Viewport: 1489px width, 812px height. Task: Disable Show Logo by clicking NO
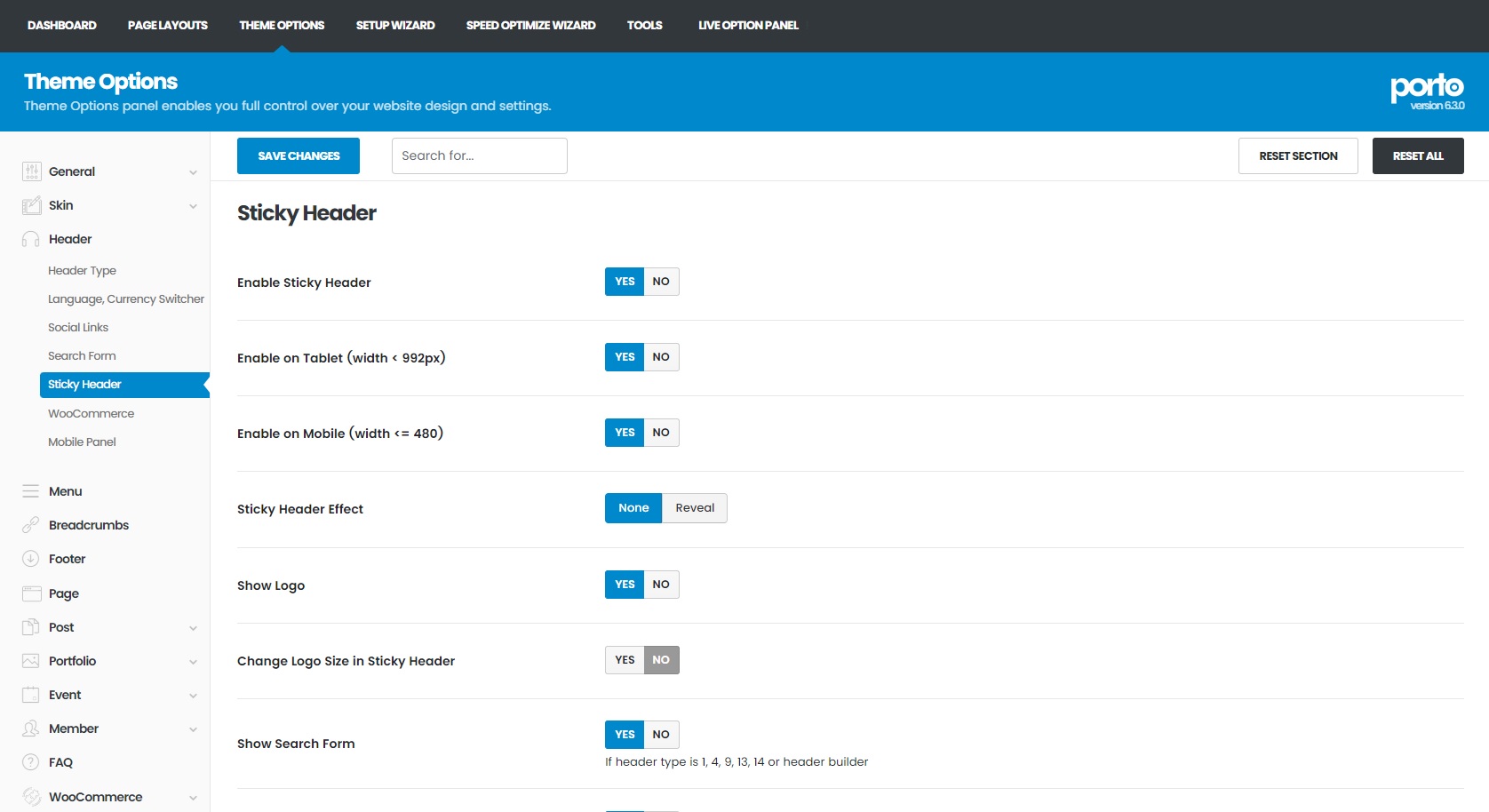(x=660, y=585)
